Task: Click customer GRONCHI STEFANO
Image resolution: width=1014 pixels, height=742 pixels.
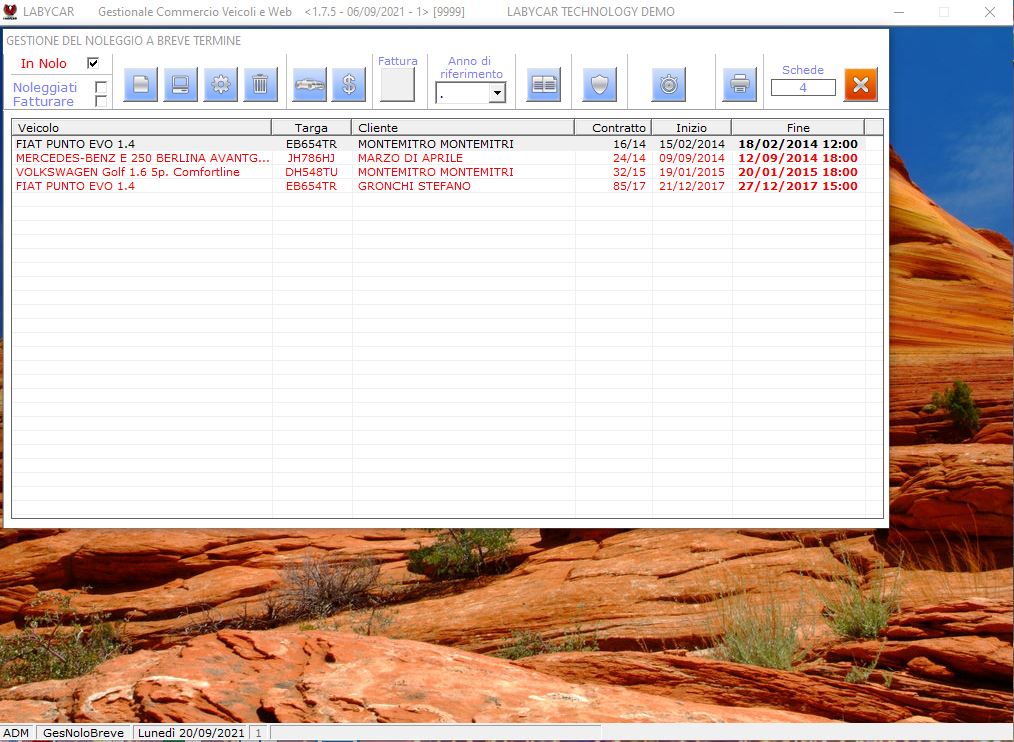Action: (x=414, y=186)
